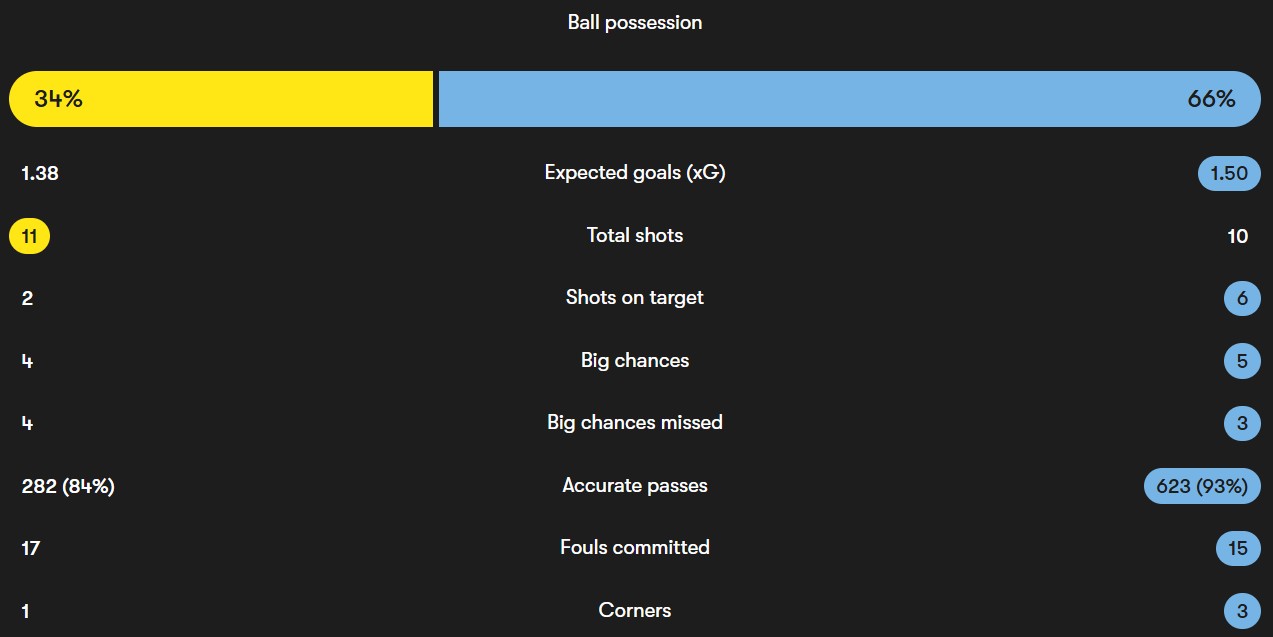Image resolution: width=1273 pixels, height=637 pixels.
Task: Click the yellow 11 total shots badge
Action: pyautogui.click(x=29, y=236)
